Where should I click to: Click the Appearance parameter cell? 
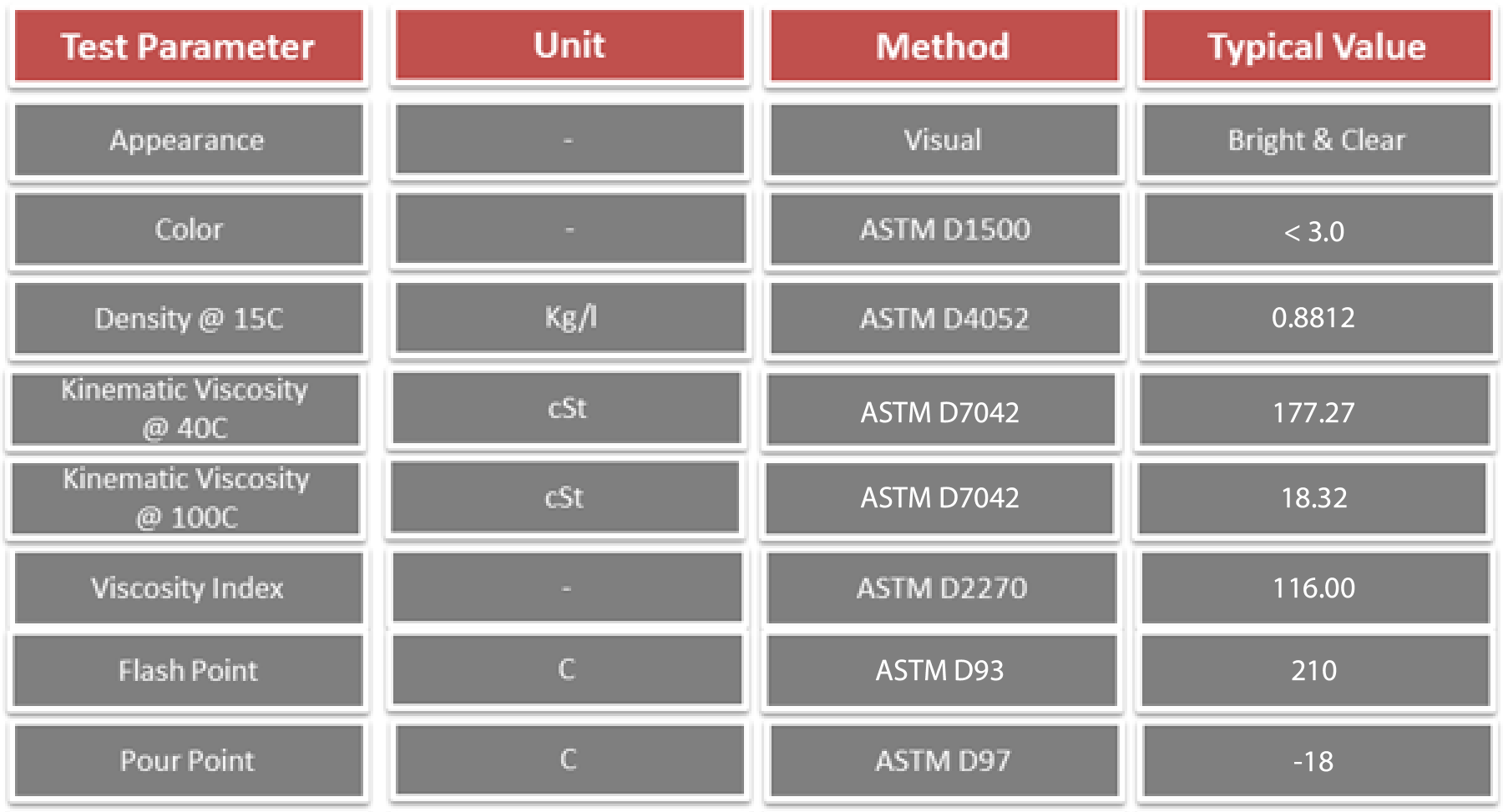(188, 140)
